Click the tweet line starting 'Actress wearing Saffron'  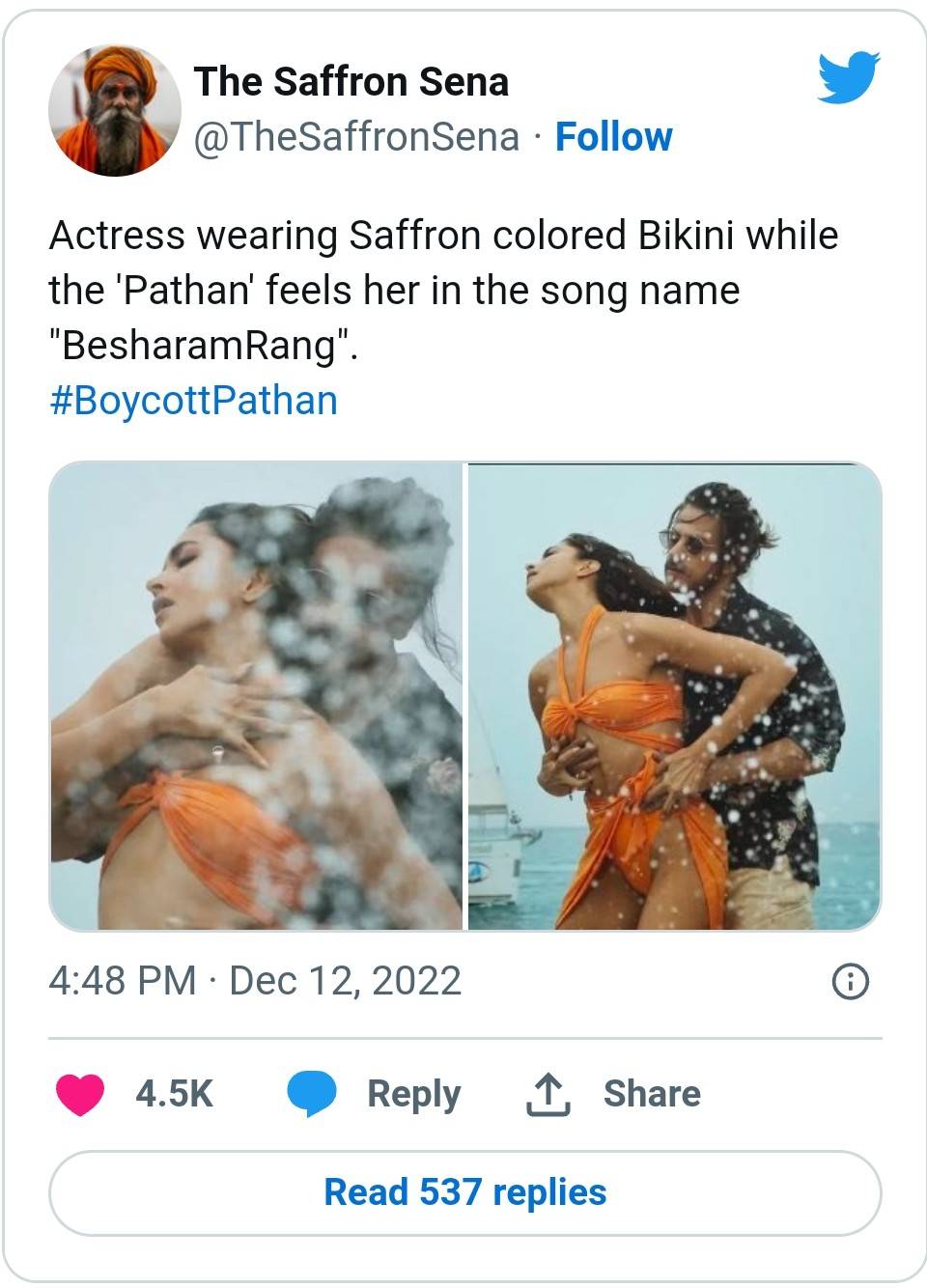point(443,236)
